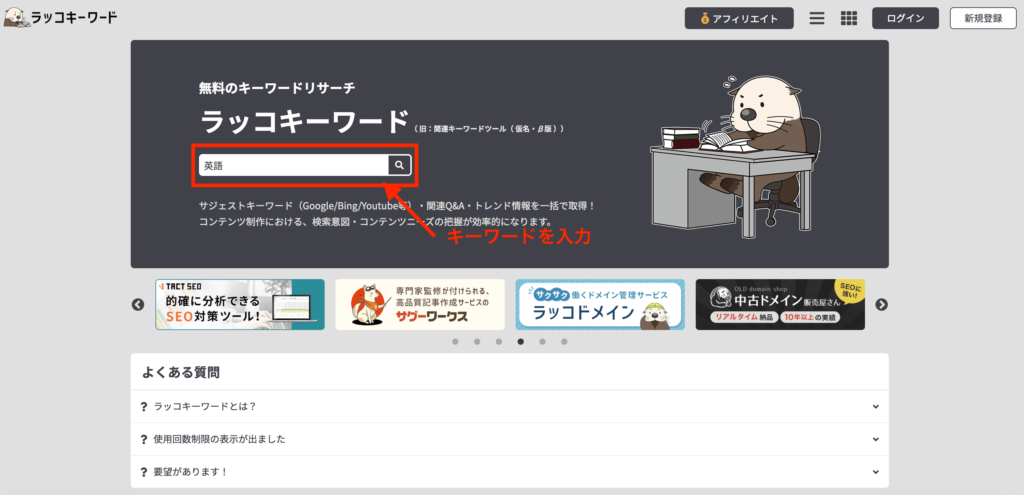Show next banners with right carousel arrow

(x=881, y=304)
